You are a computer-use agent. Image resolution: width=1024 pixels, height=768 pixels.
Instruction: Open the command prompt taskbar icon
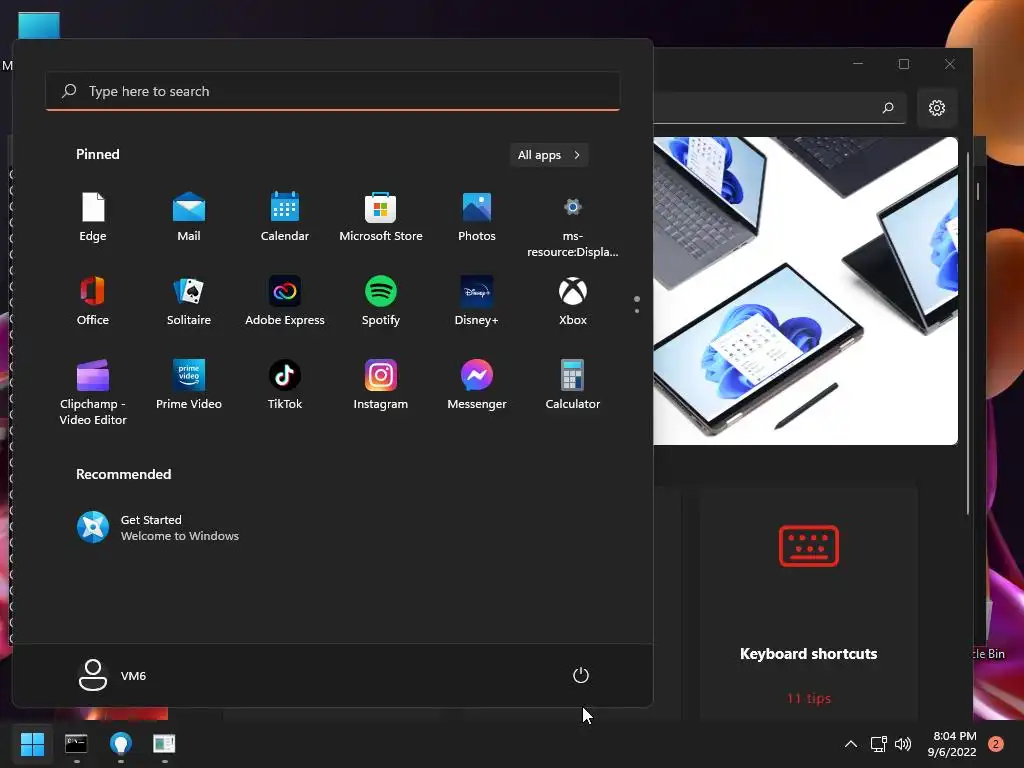coord(76,744)
